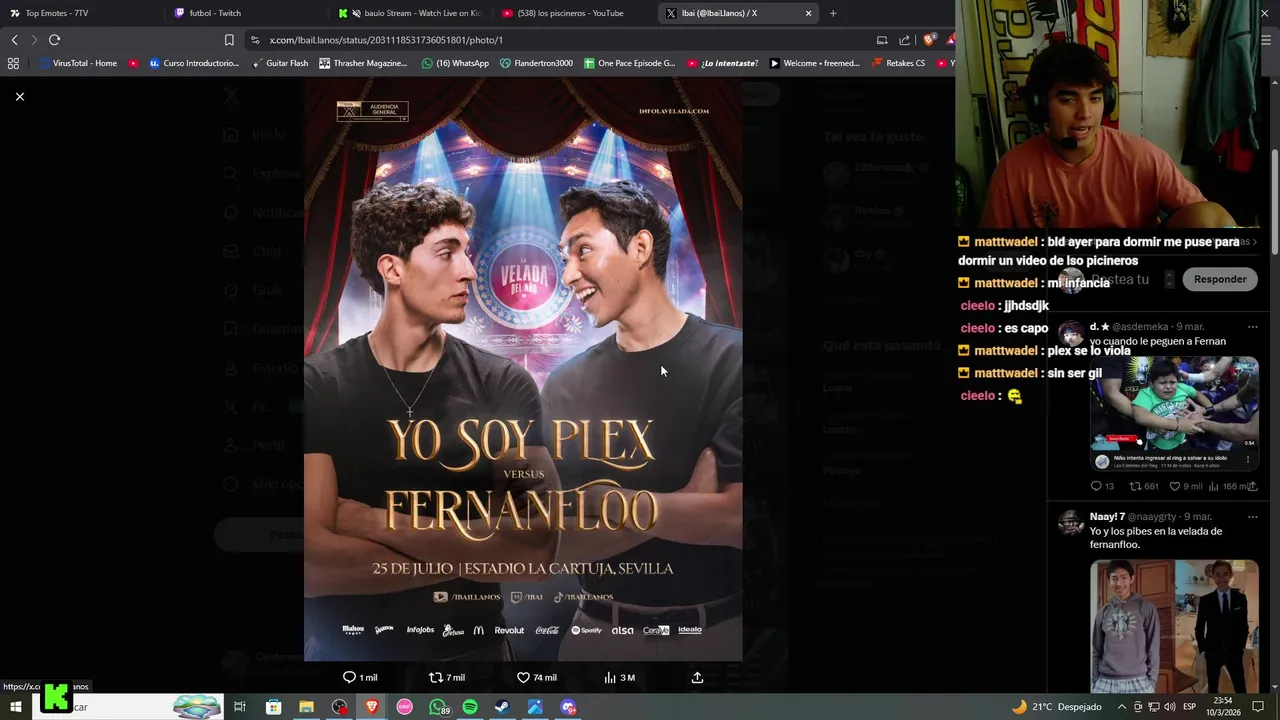Like the photo post showing 74 mil

point(536,678)
